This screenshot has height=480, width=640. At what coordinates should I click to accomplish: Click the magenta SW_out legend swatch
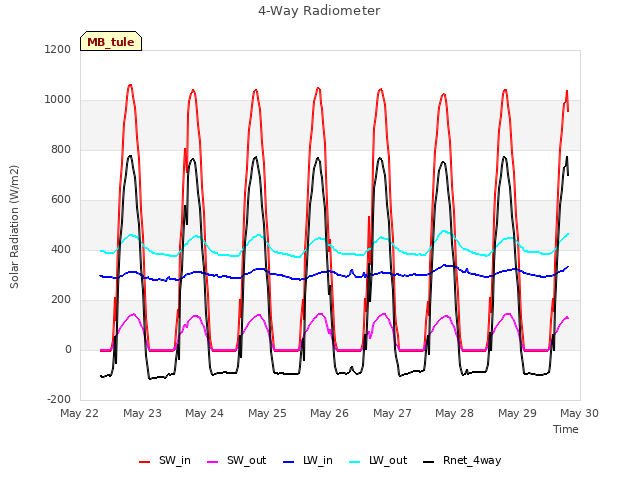213,462
